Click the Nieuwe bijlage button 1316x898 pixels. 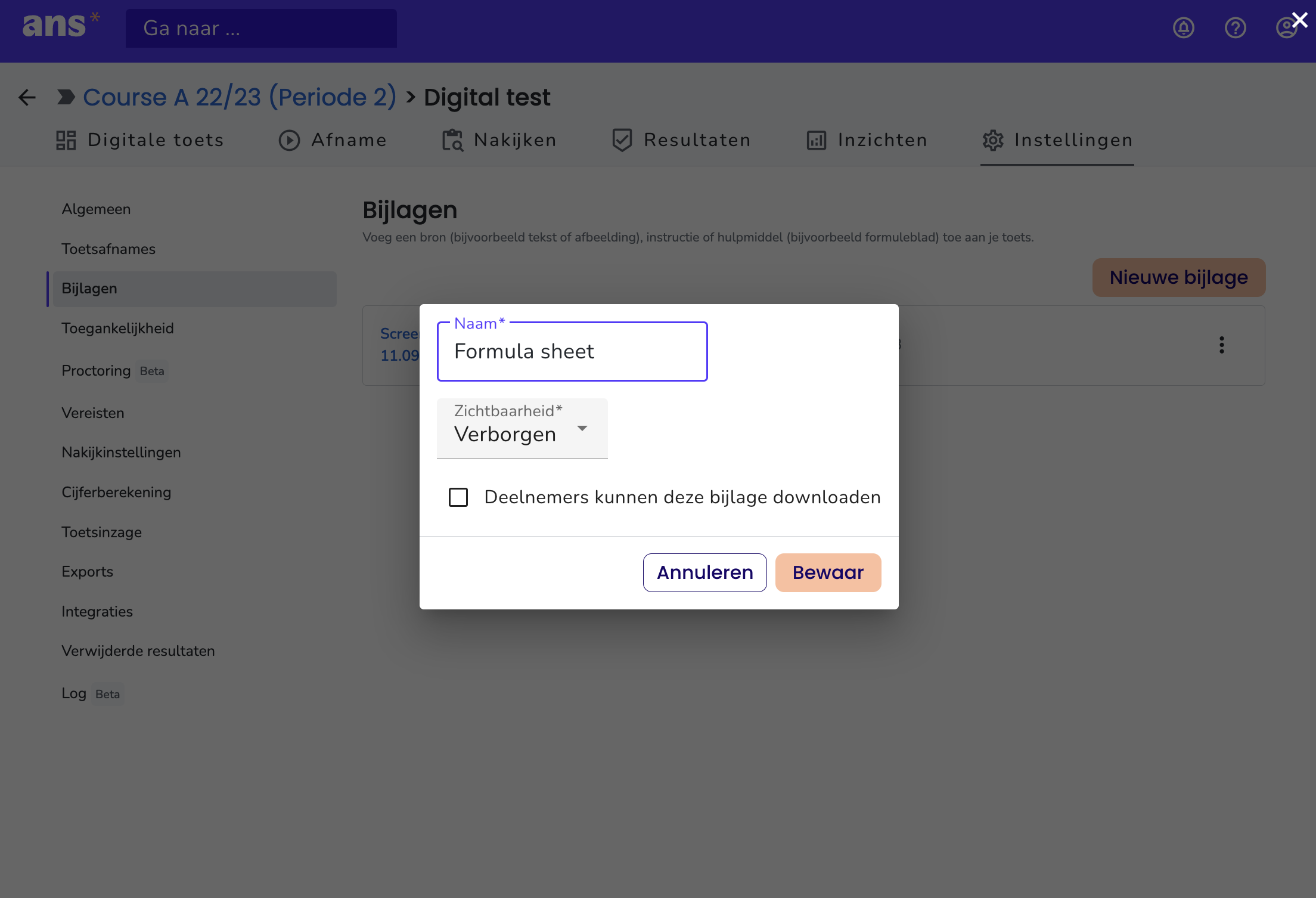[x=1179, y=277]
